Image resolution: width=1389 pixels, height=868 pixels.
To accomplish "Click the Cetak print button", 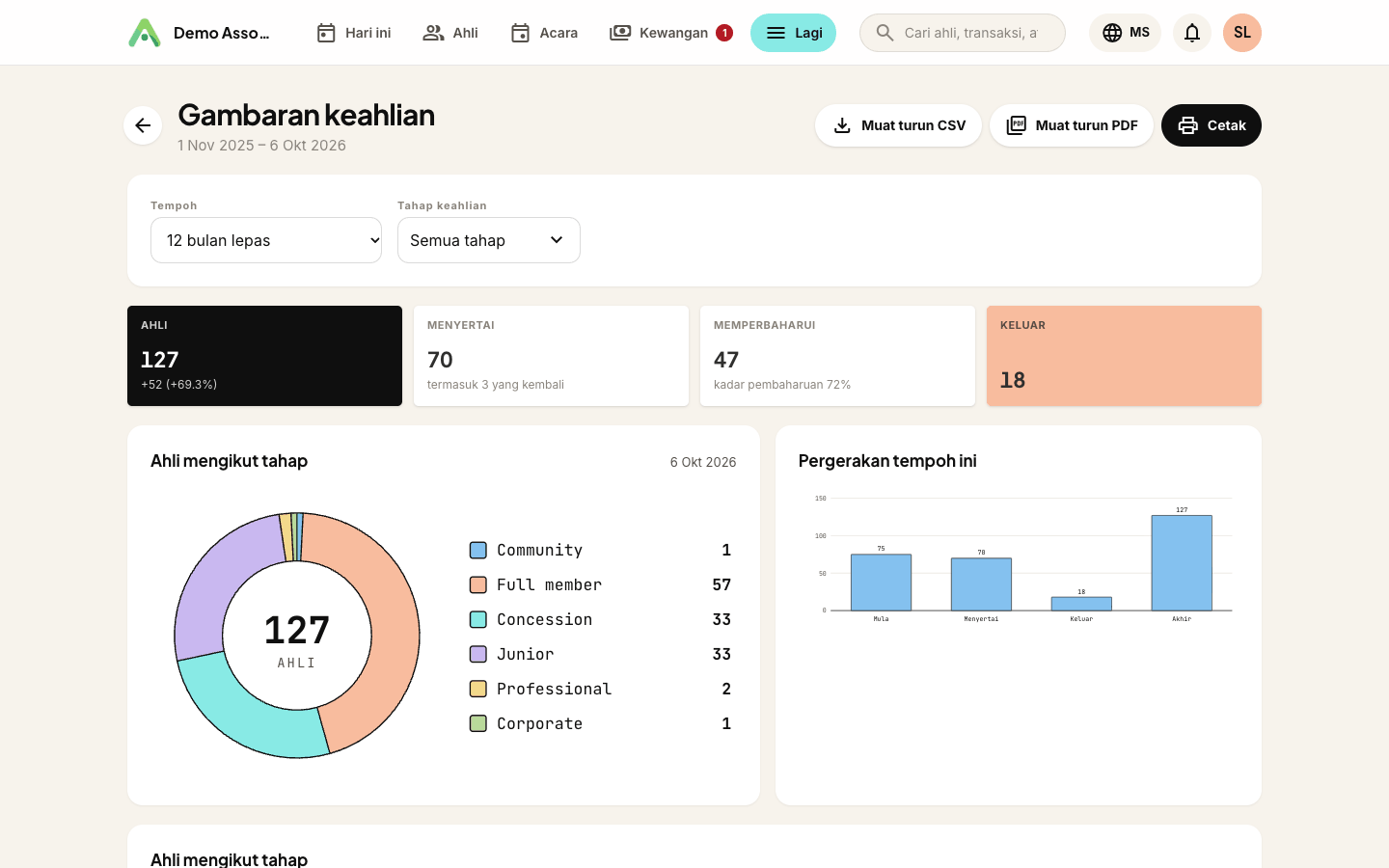I will [x=1212, y=125].
